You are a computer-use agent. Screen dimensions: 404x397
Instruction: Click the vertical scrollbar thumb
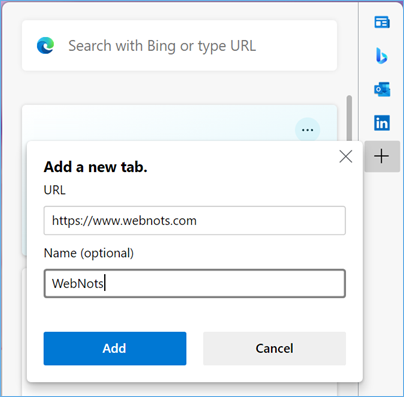pyautogui.click(x=349, y=118)
